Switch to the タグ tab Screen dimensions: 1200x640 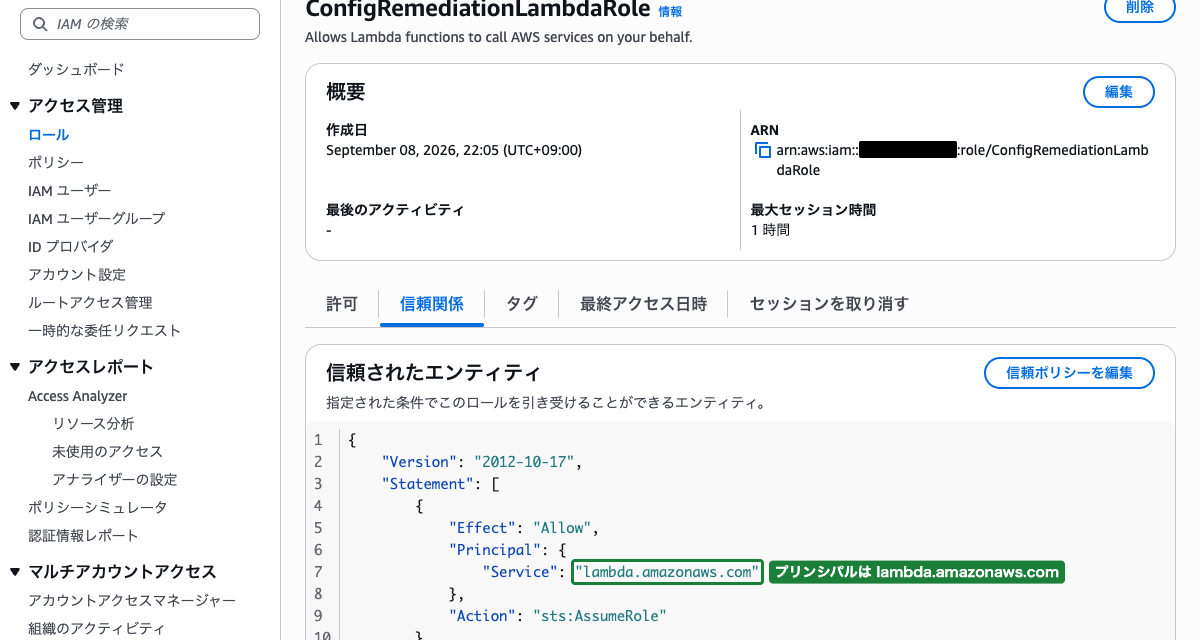pos(521,304)
